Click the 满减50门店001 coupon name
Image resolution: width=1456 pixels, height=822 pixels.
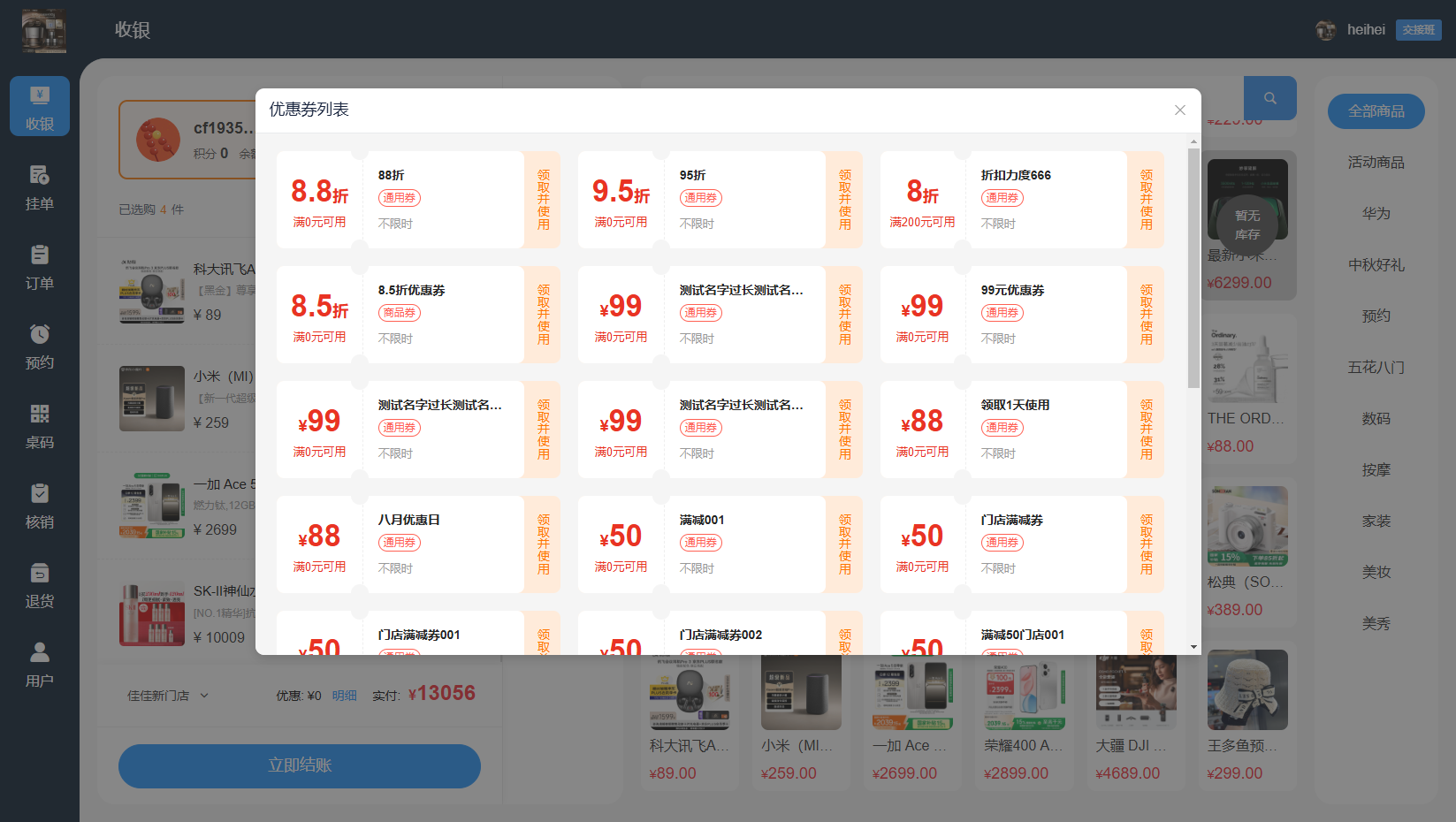pos(1023,635)
